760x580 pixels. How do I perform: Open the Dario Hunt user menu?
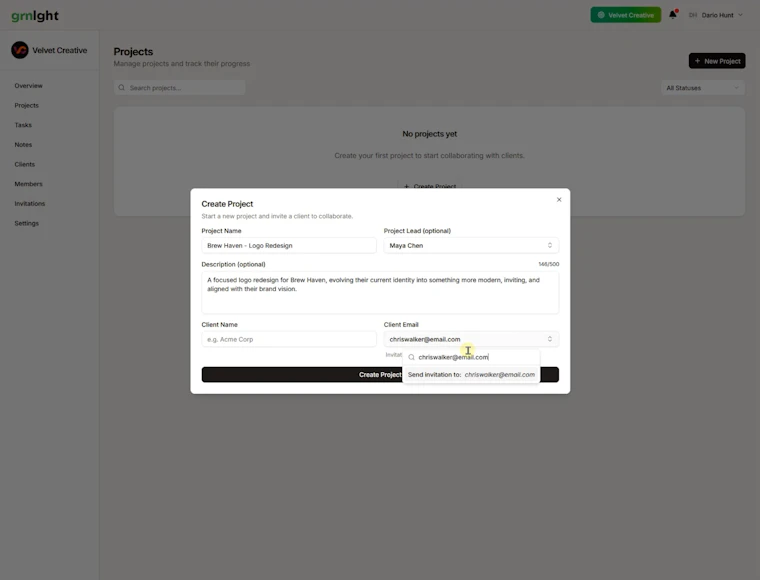pos(716,15)
